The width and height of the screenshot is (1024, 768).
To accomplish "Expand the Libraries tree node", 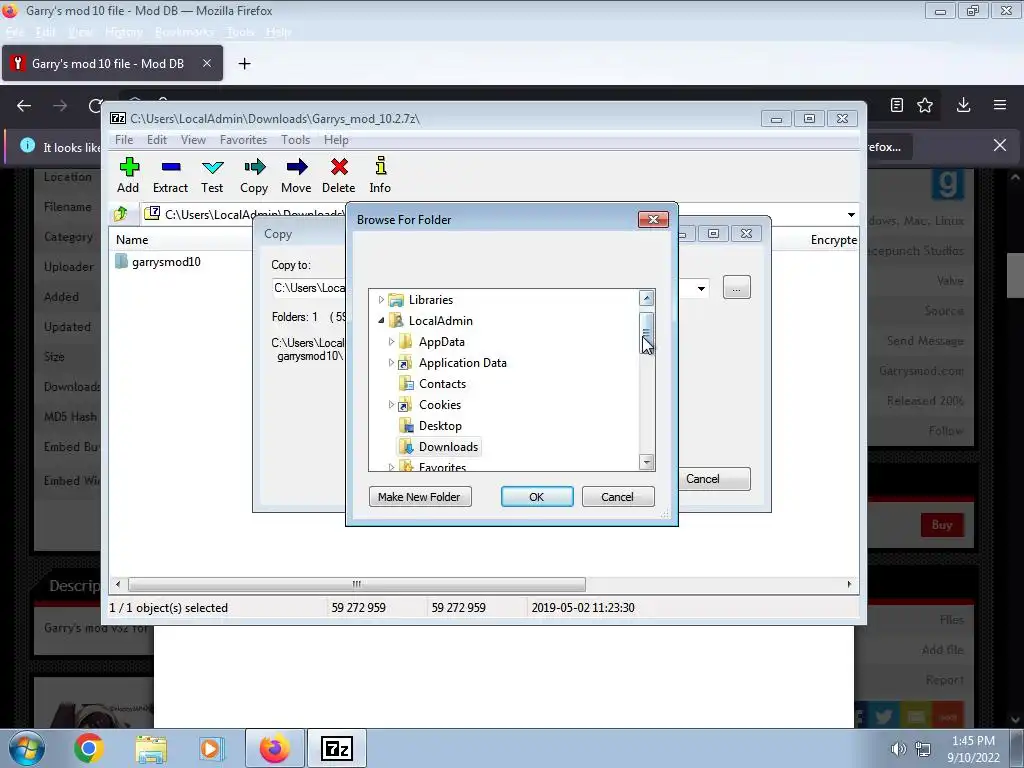I will pyautogui.click(x=381, y=300).
